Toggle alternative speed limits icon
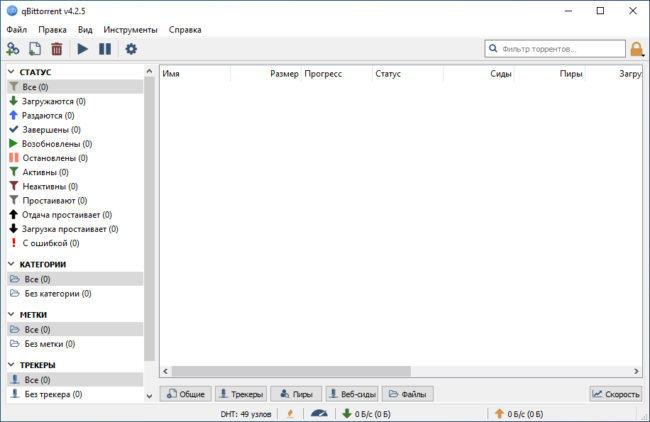650x422 pixels. click(x=319, y=413)
